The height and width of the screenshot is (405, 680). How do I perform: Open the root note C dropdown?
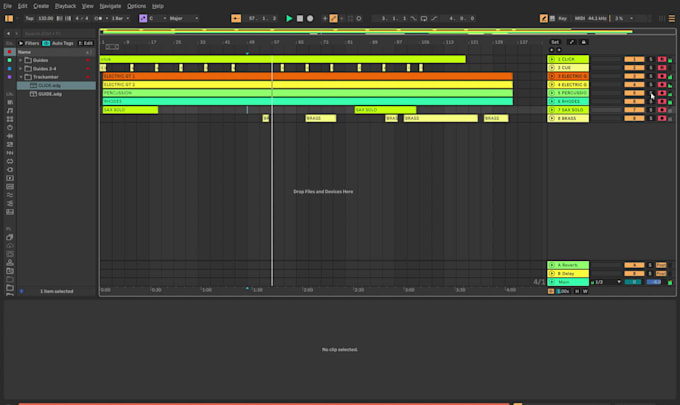click(158, 18)
